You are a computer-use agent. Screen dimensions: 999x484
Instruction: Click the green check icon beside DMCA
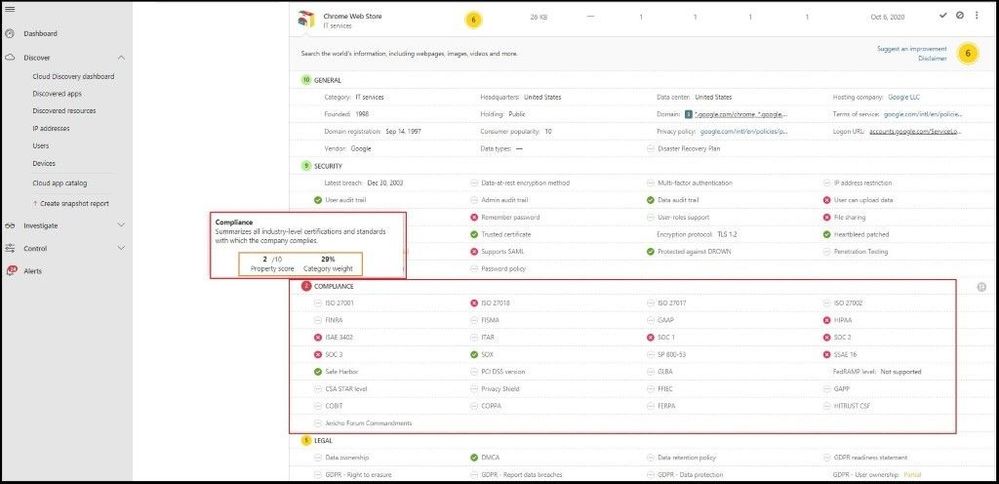[474, 457]
